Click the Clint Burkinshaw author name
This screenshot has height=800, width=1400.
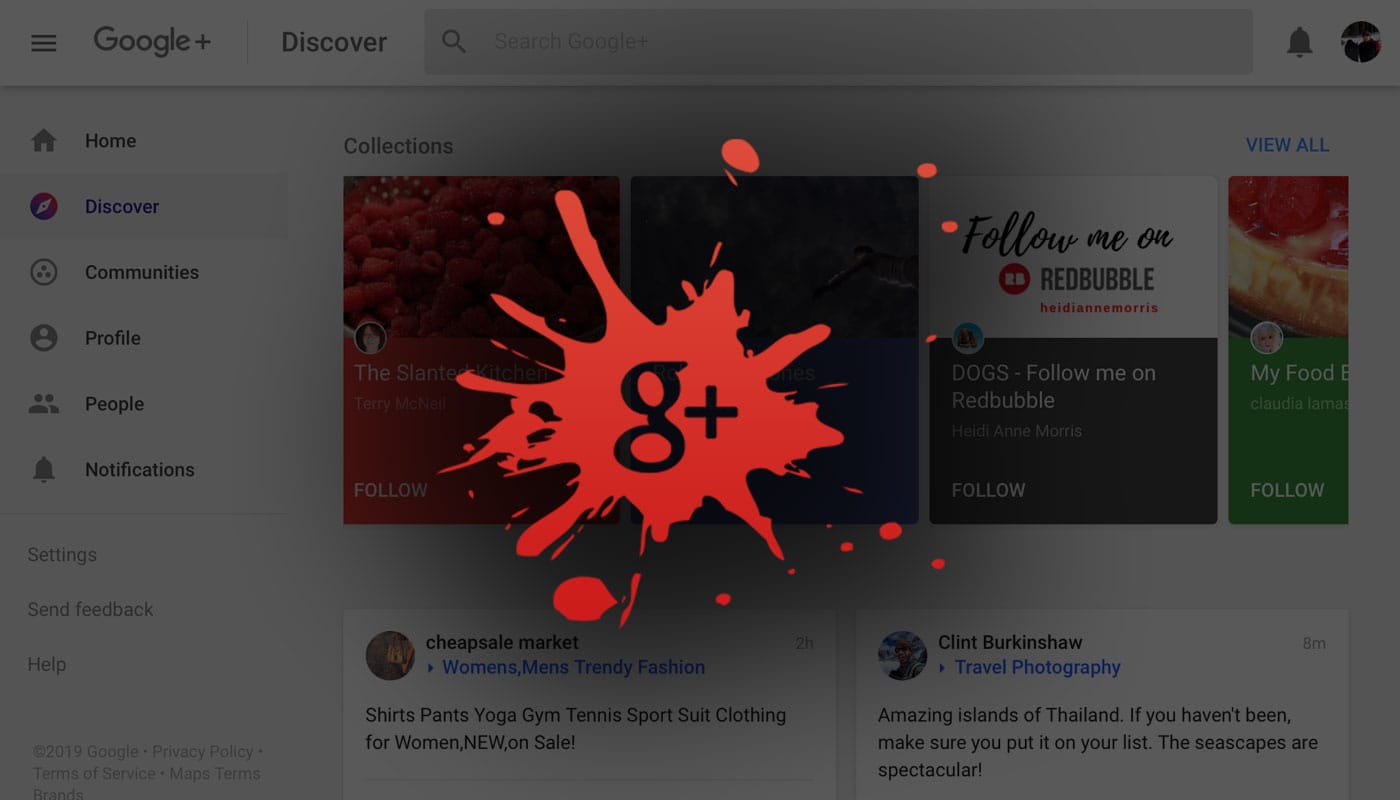tap(1010, 643)
